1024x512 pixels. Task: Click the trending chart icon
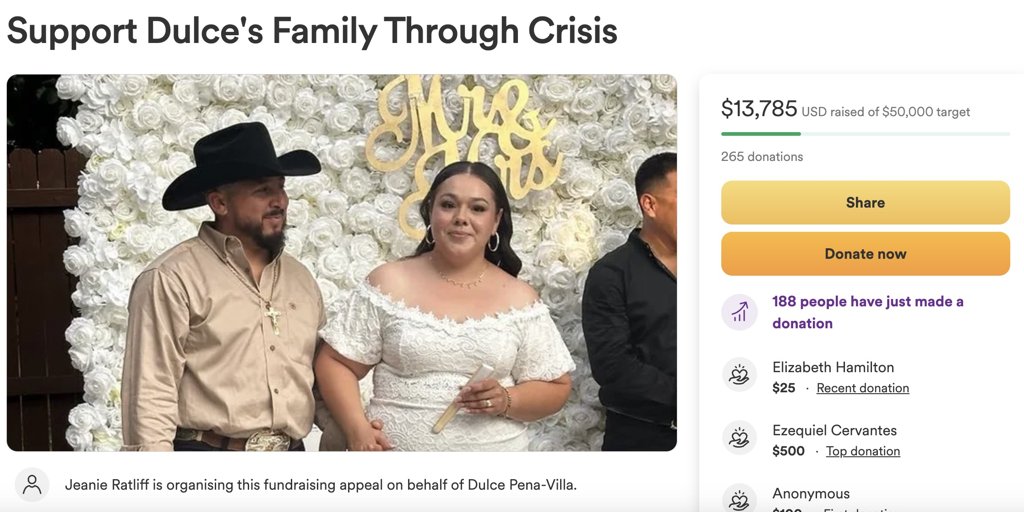[x=739, y=312]
